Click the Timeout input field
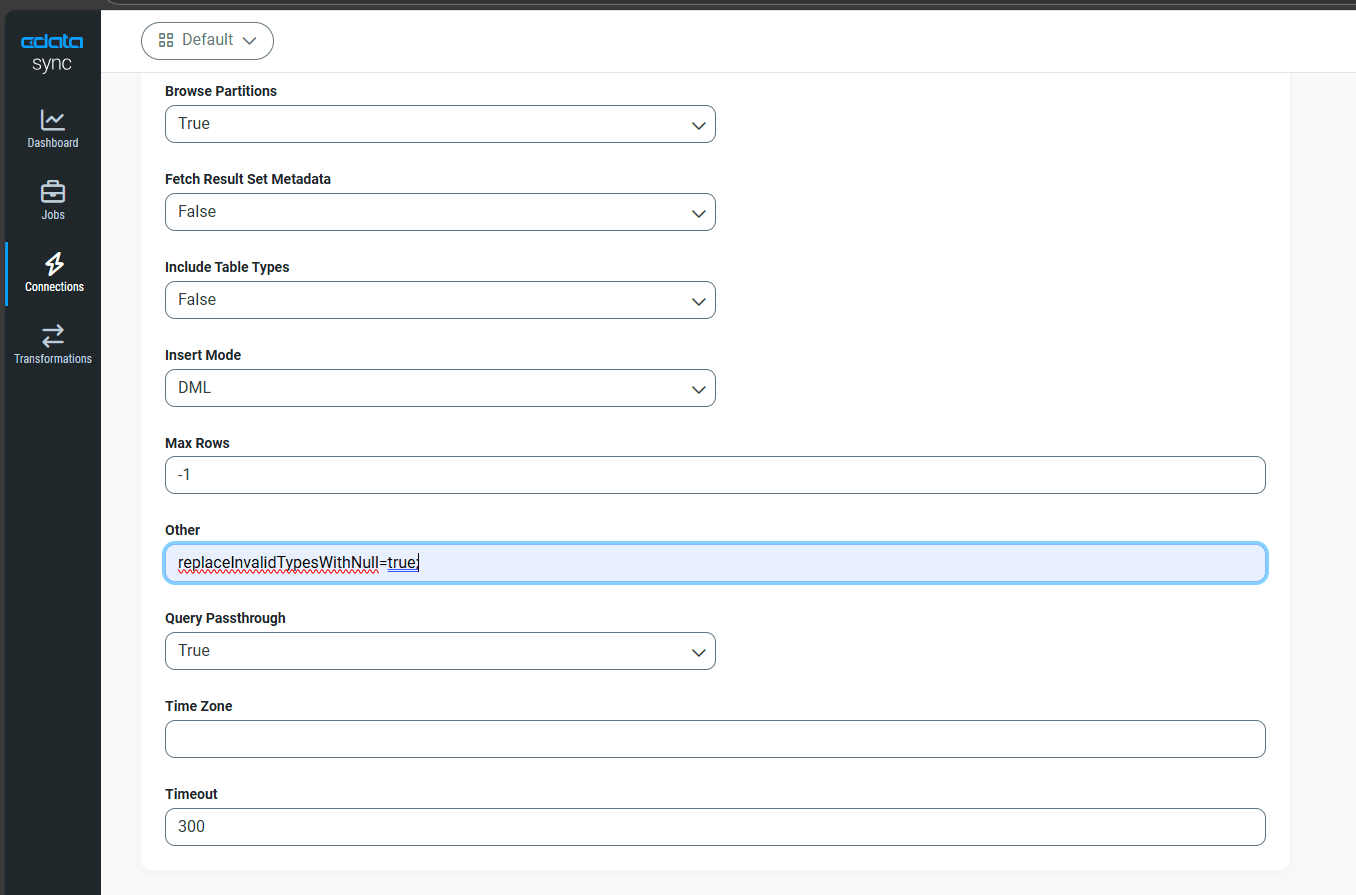Viewport: 1356px width, 895px height. (x=715, y=827)
